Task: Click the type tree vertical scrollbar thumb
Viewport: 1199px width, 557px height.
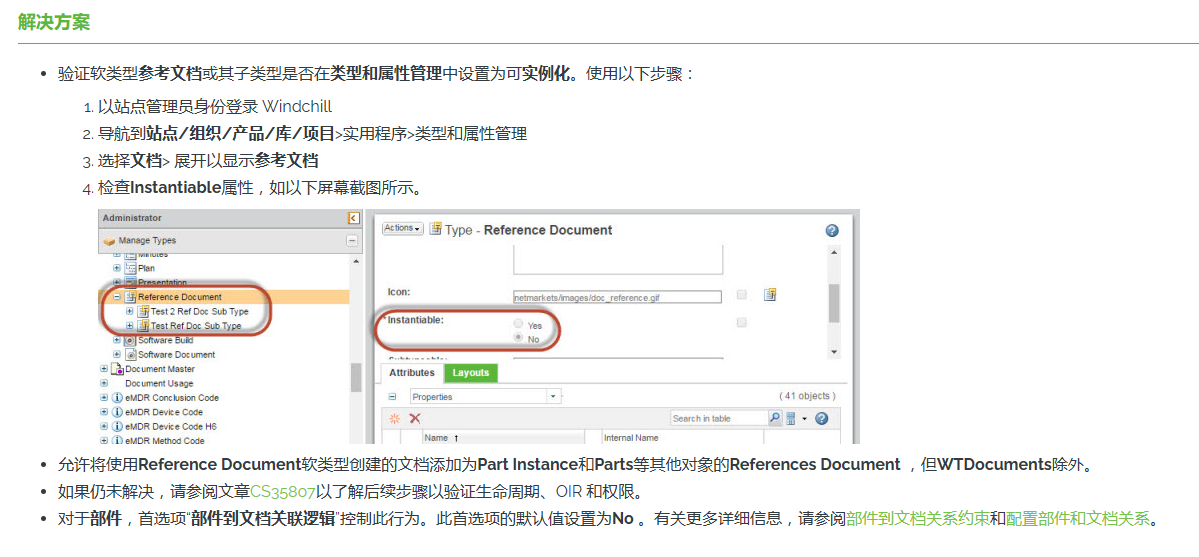Action: click(356, 377)
